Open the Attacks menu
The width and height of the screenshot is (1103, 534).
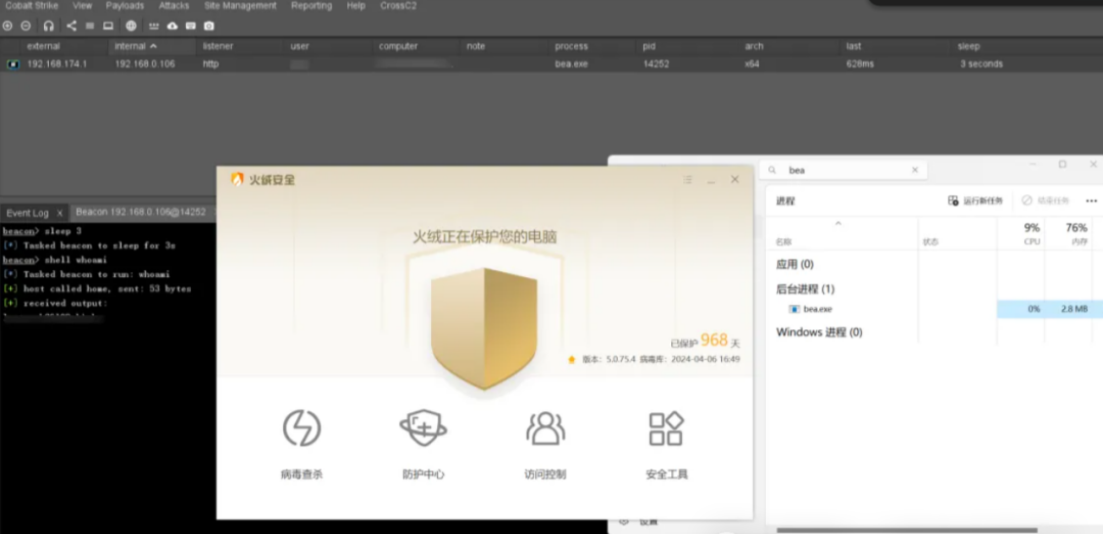(174, 6)
